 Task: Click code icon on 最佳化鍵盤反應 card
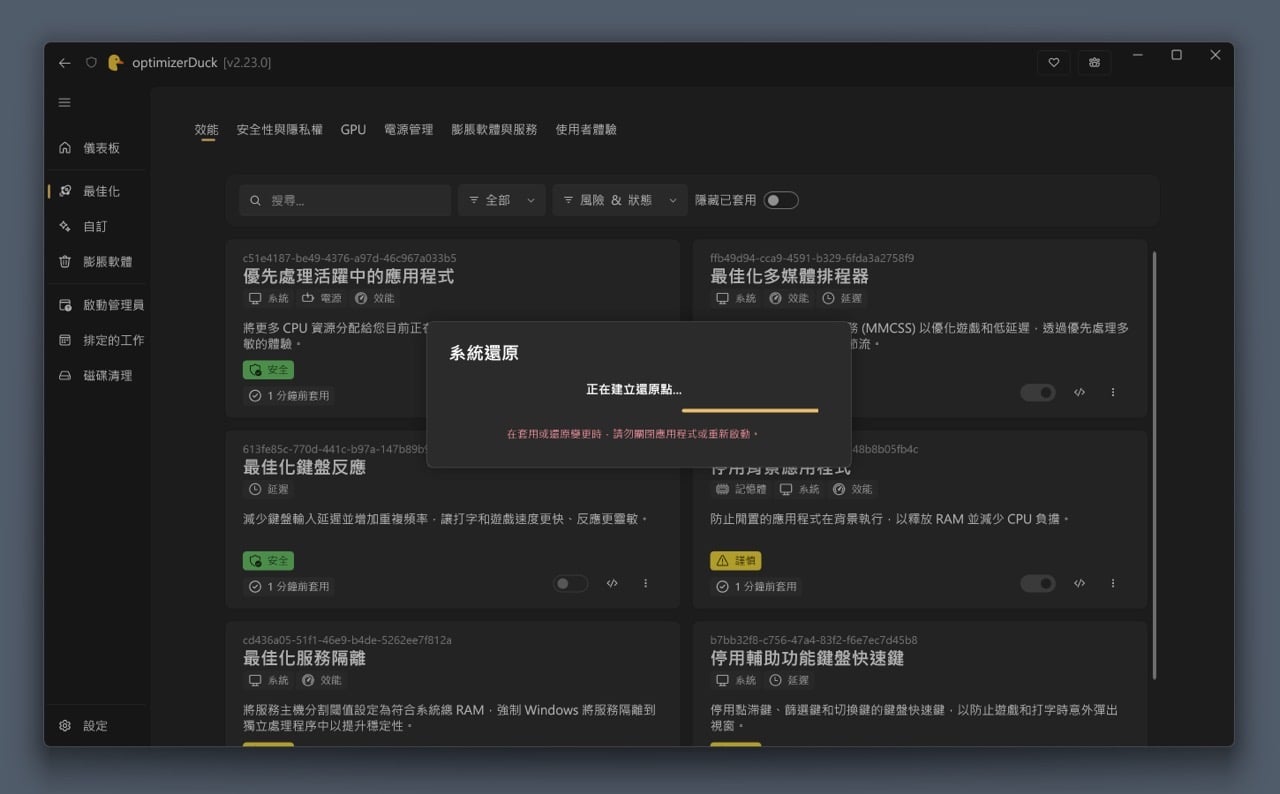[x=612, y=583]
